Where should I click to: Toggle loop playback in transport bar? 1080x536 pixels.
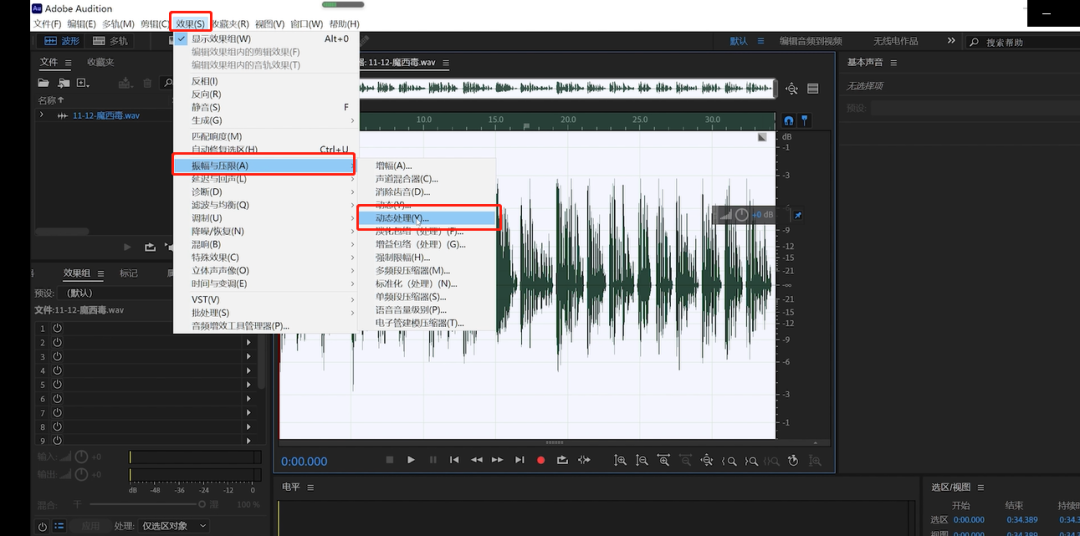pyautogui.click(x=562, y=460)
